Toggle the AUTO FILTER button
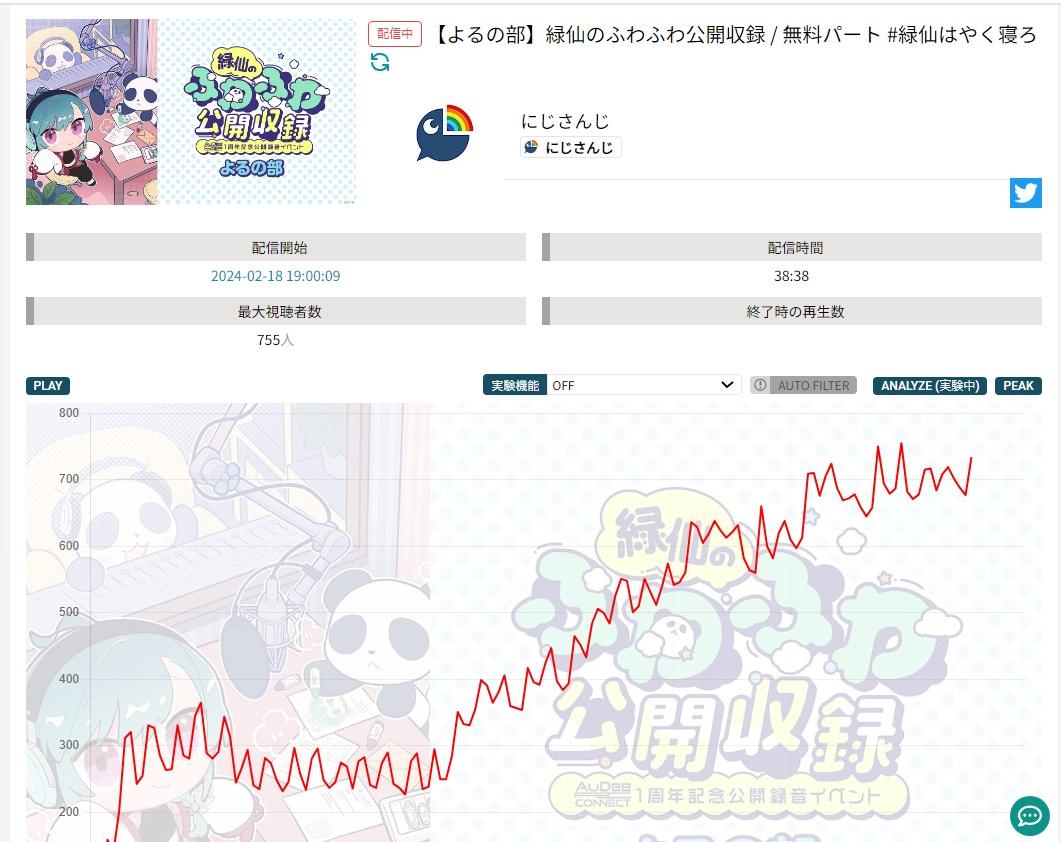Screen dimensions: 1061x842 (x=803, y=385)
